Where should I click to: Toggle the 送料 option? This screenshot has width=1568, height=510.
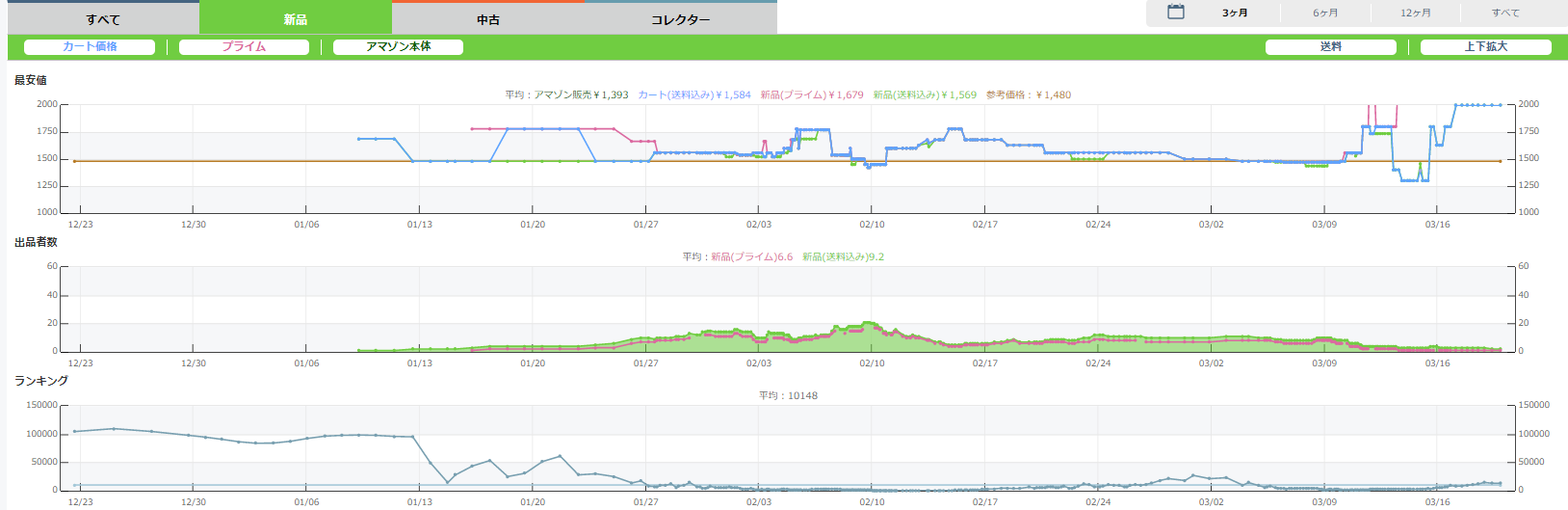click(x=1330, y=46)
